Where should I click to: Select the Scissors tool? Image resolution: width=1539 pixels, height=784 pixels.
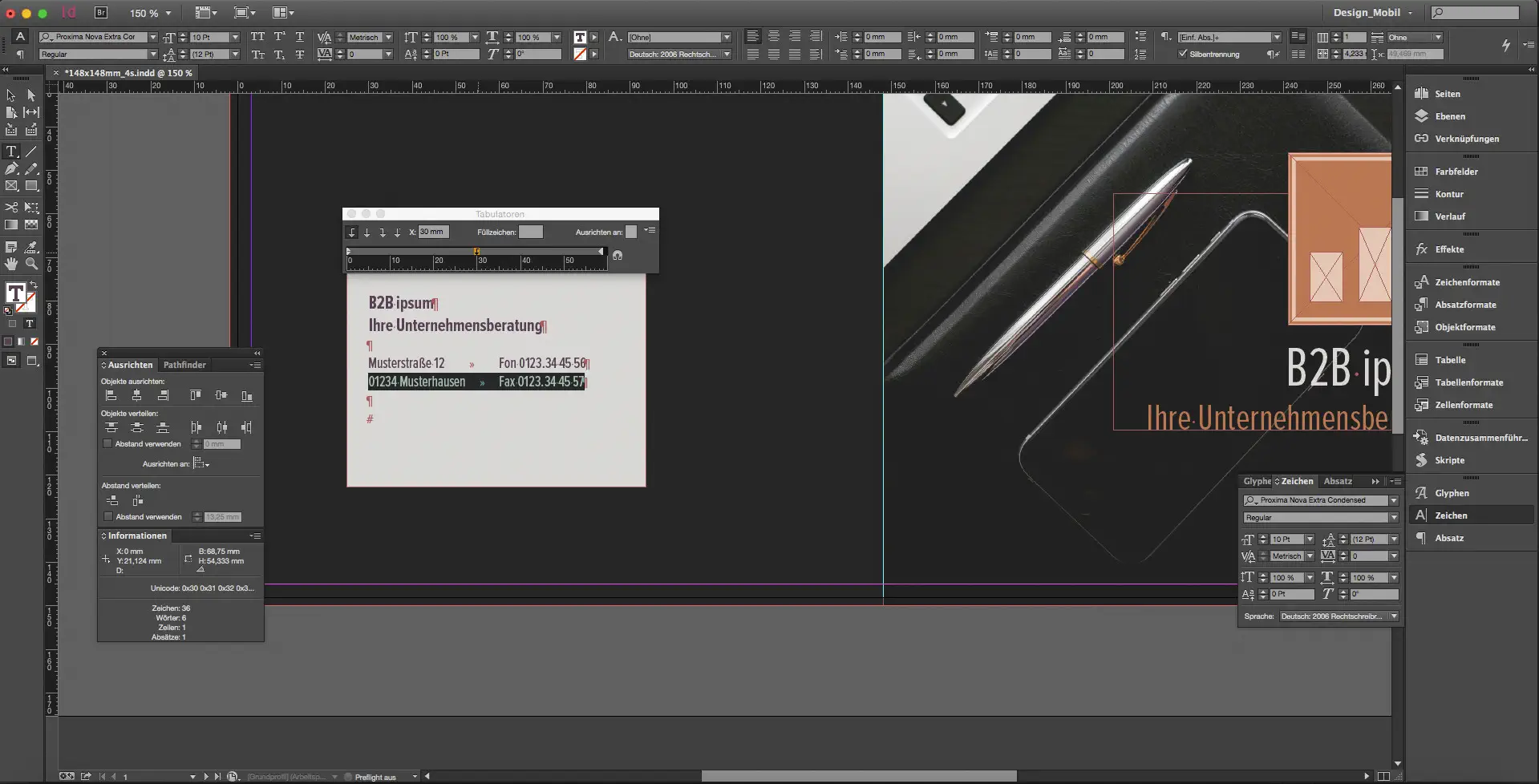coord(11,207)
